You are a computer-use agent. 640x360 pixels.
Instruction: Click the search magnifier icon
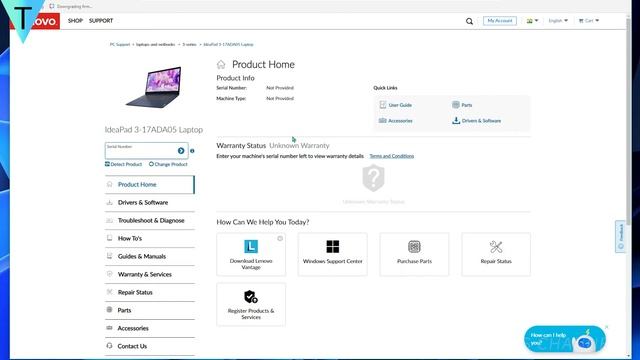tap(469, 21)
